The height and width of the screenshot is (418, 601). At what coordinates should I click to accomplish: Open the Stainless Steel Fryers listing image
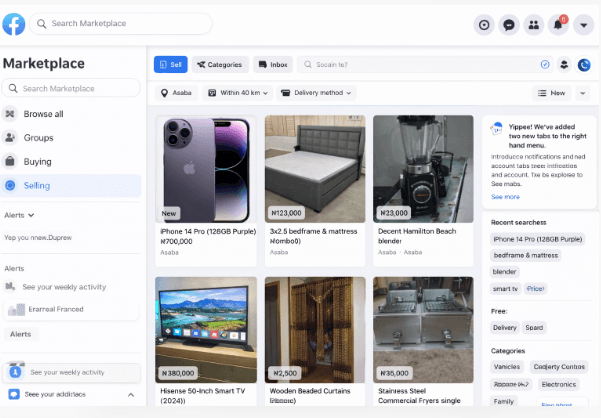(x=423, y=330)
